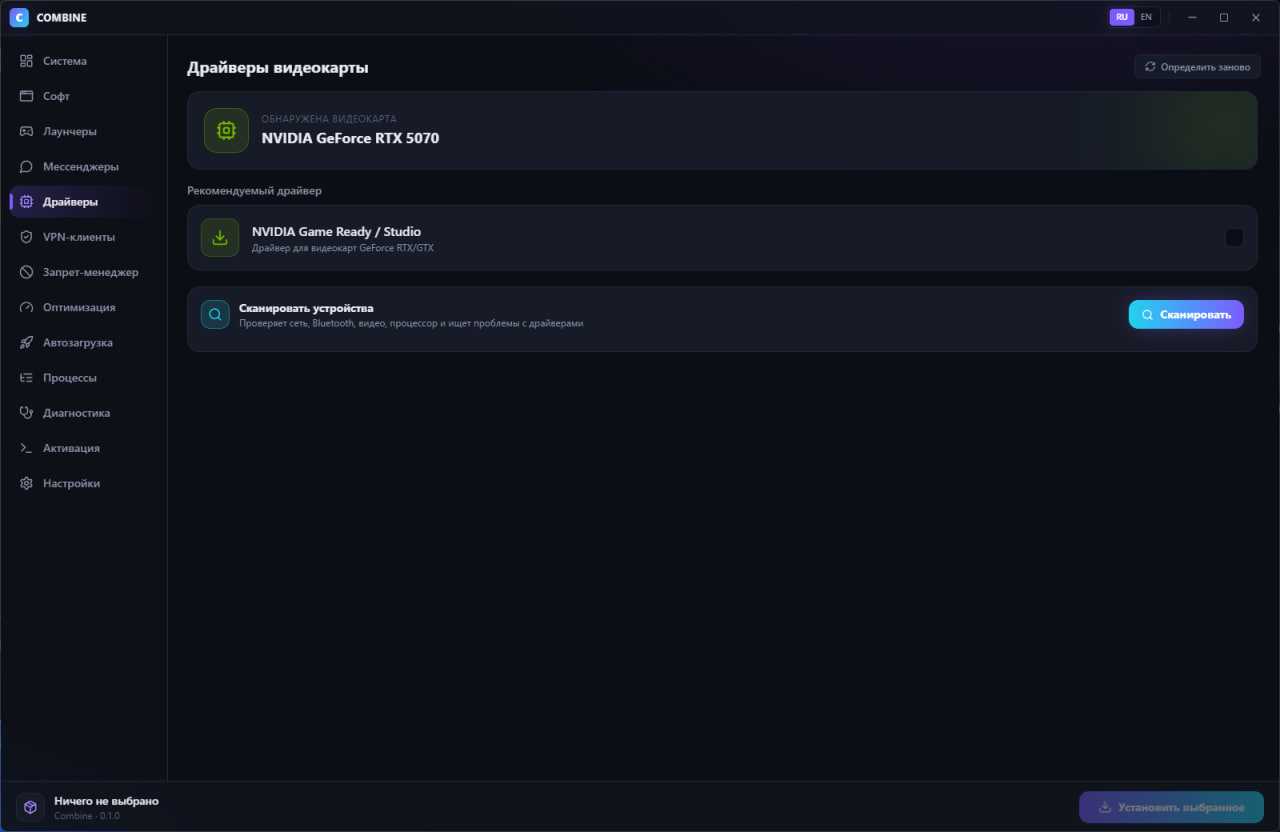The height and width of the screenshot is (832, 1280).
Task: Click the Оптимизация gauge icon
Action: point(27,307)
